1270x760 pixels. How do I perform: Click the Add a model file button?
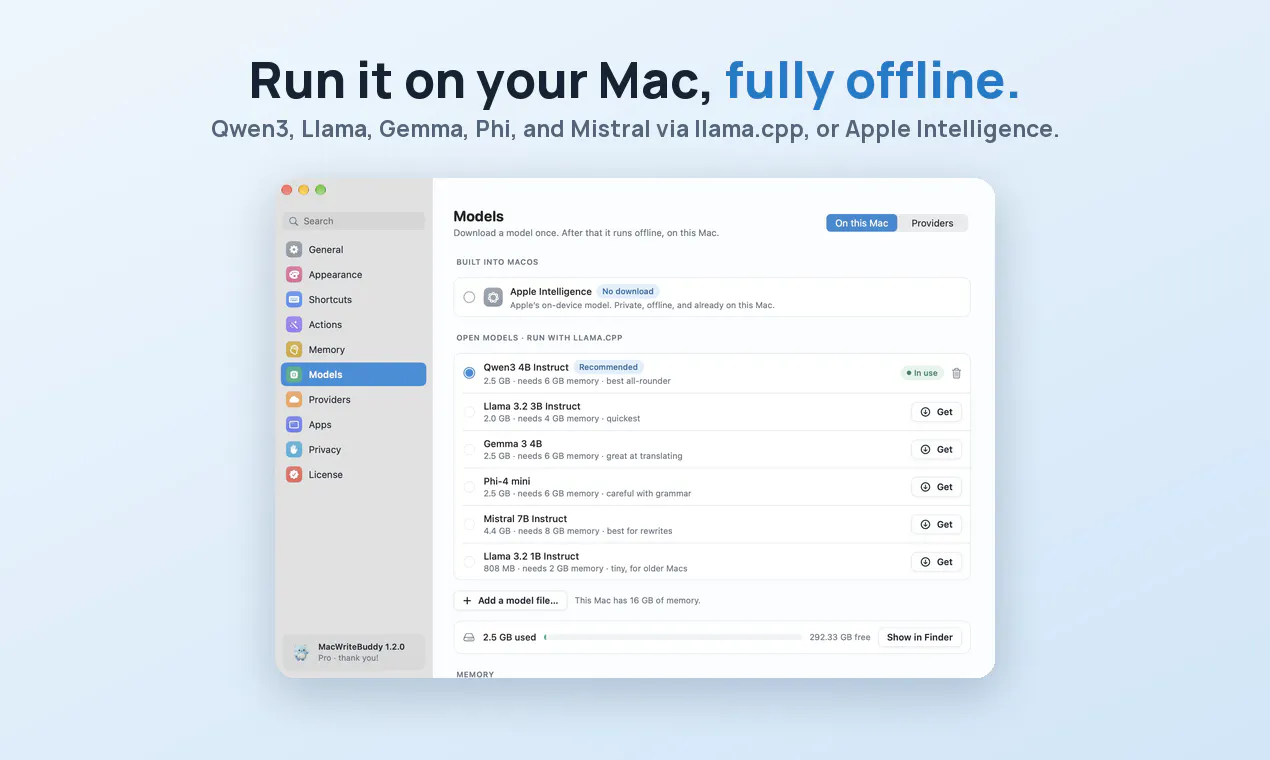coord(510,601)
